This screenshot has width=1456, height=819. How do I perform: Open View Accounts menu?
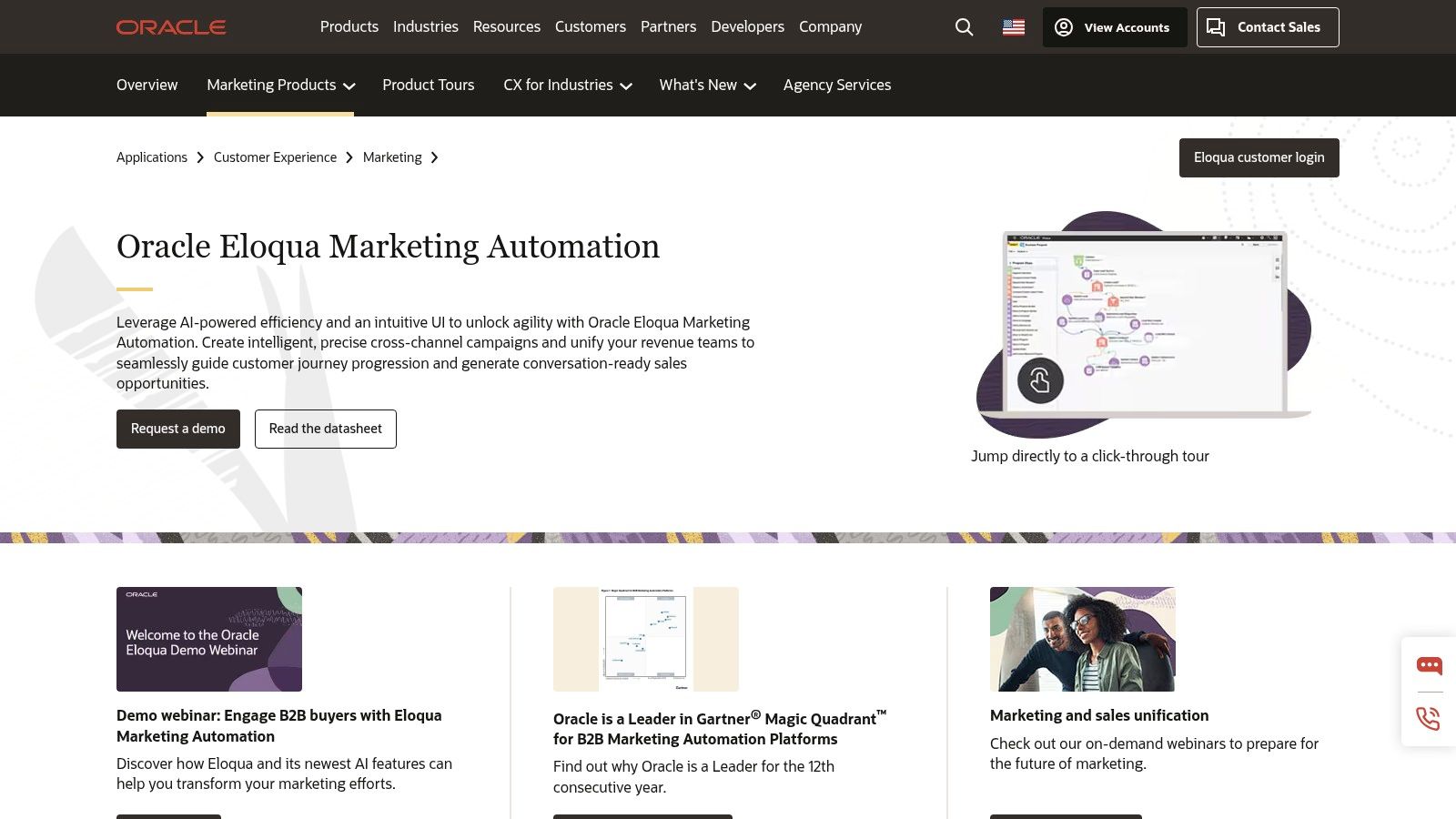[1114, 27]
